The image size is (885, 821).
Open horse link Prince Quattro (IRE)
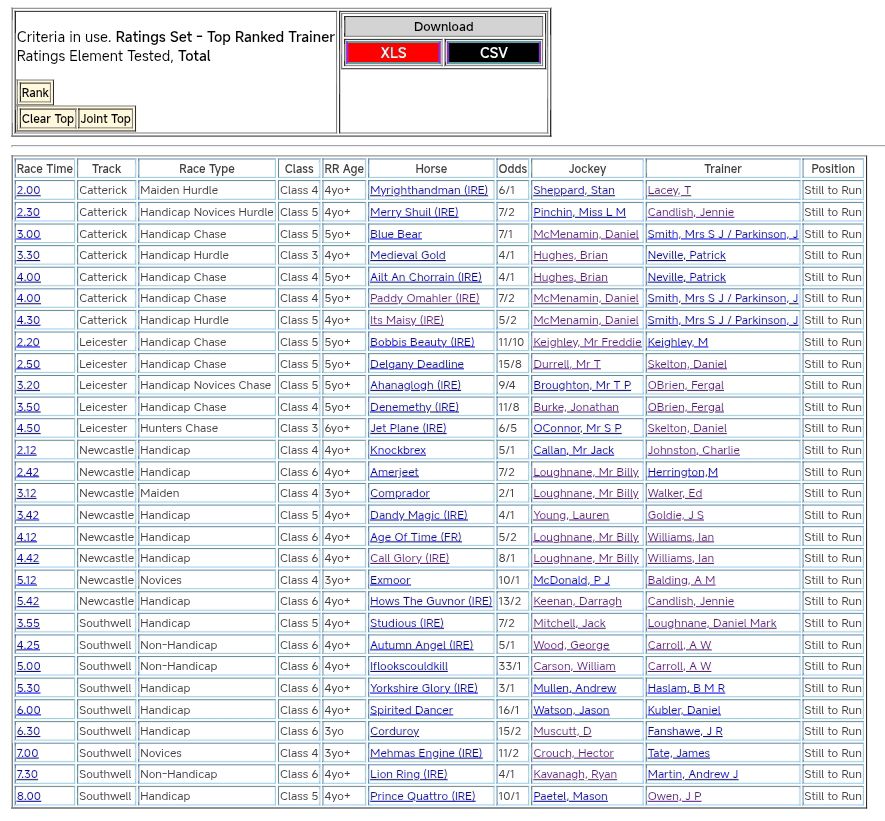422,796
